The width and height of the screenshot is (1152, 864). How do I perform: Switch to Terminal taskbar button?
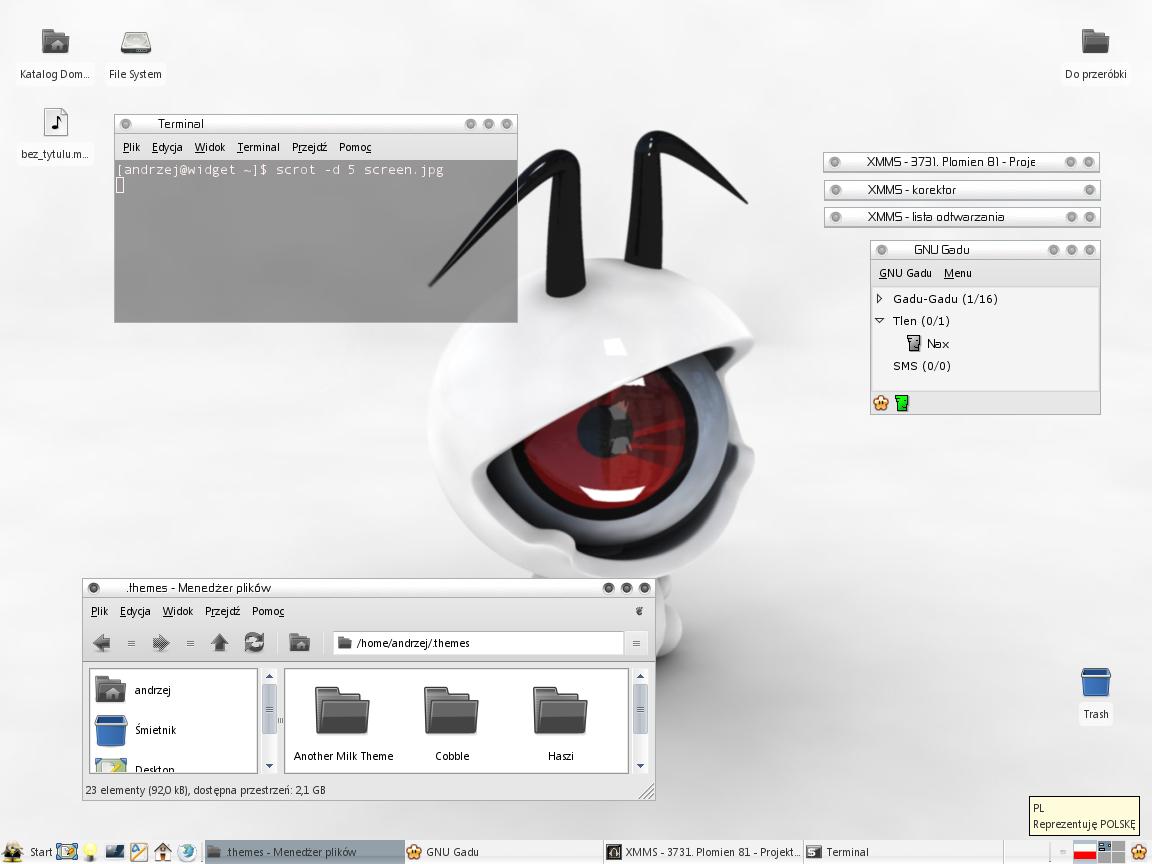(903, 852)
